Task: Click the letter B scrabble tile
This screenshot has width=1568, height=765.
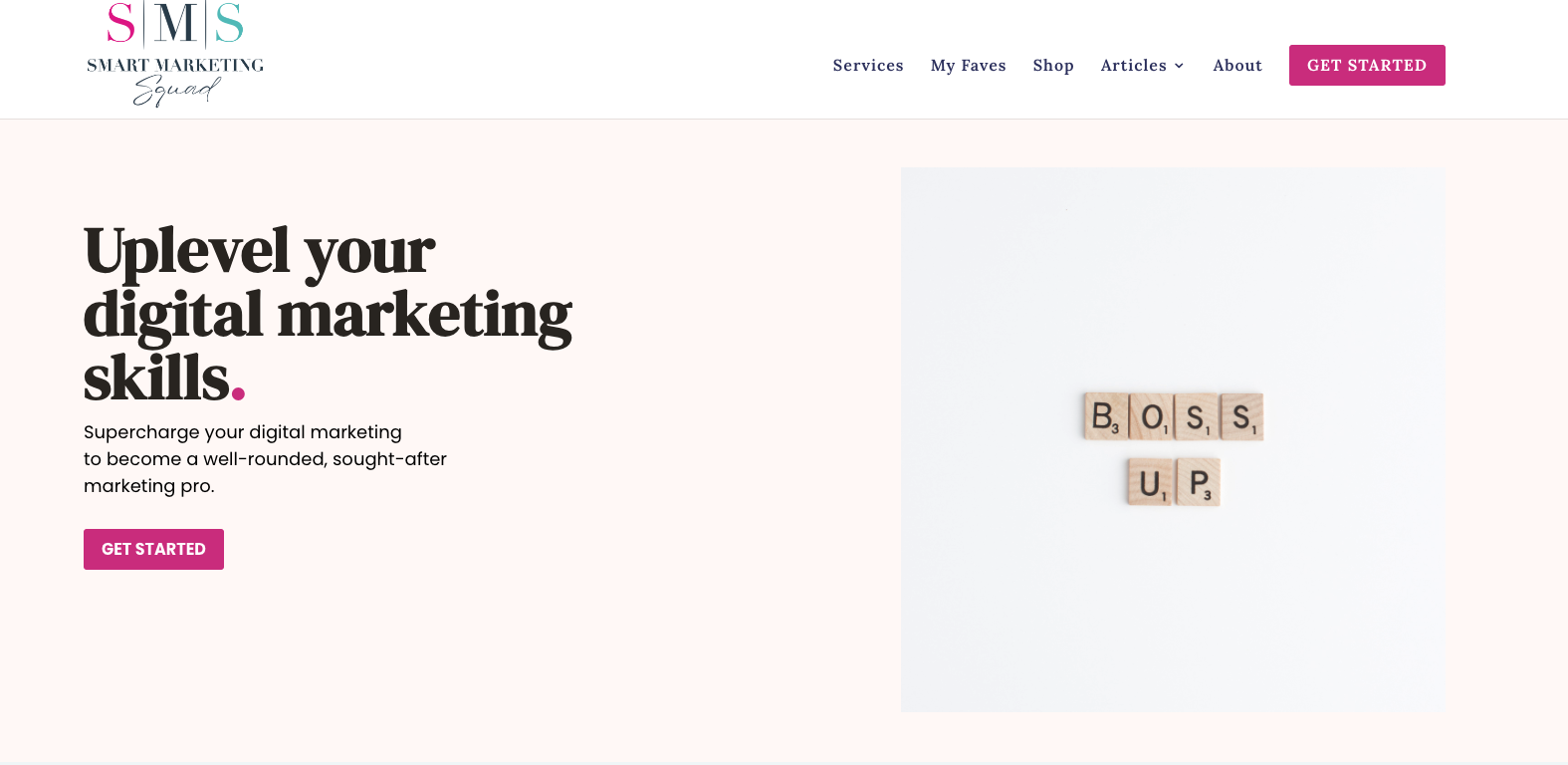Action: 1105,416
